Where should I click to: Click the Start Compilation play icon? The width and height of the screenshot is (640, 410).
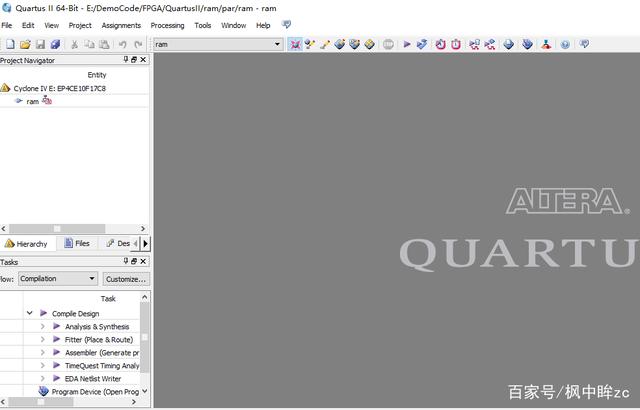[x=407, y=44]
